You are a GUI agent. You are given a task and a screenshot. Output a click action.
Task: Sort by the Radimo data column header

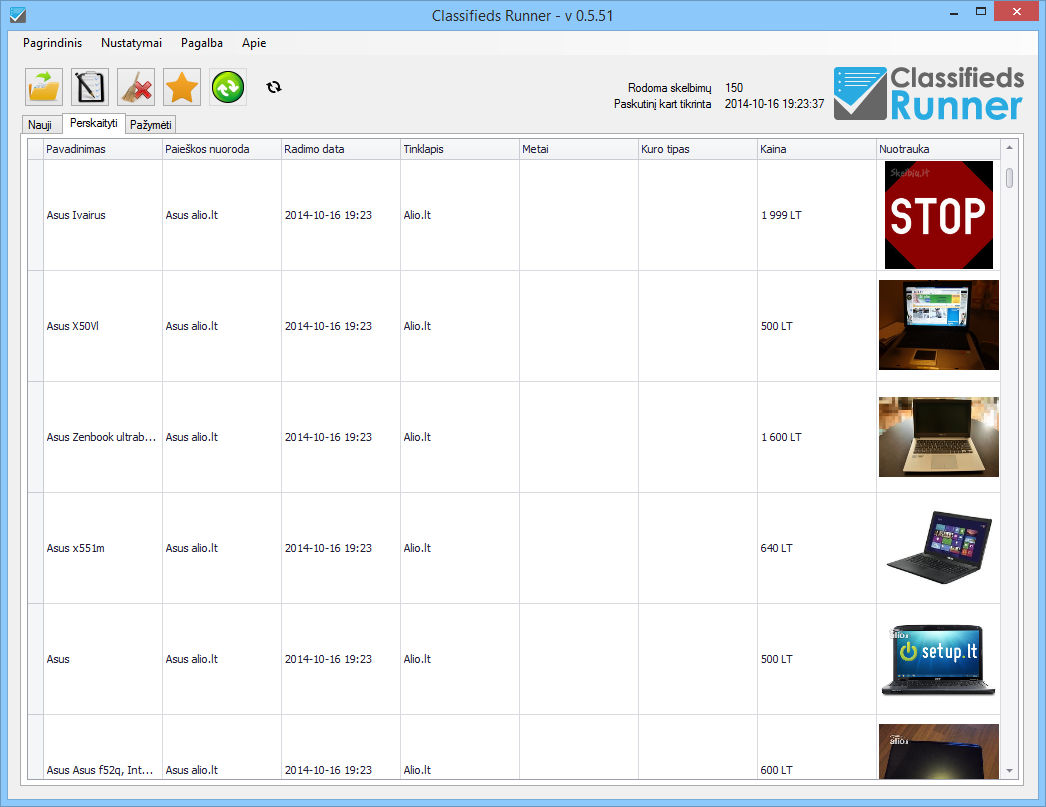point(341,149)
